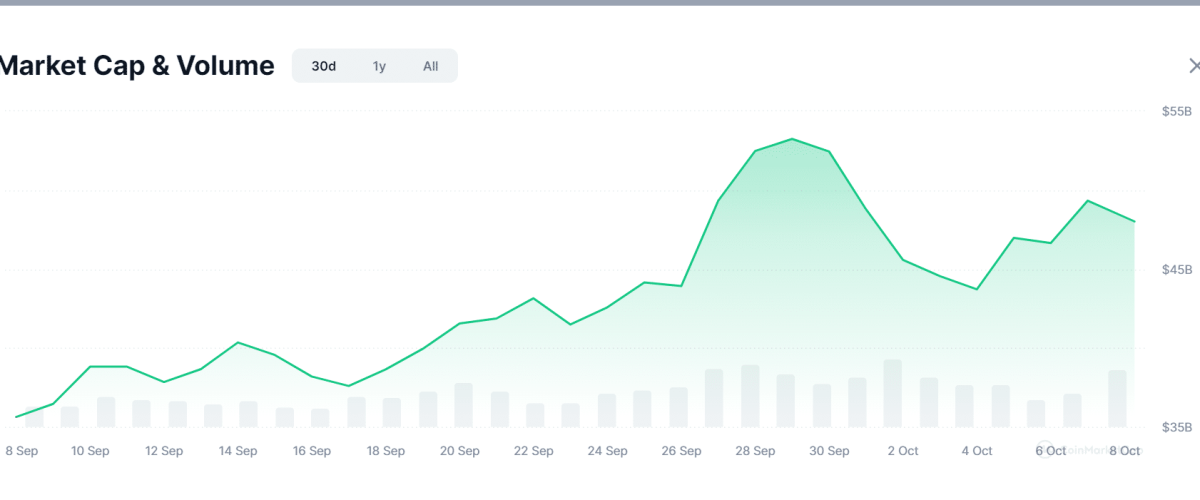Click the 2 Oct x-axis date label
1200x500 pixels.
coord(903,451)
